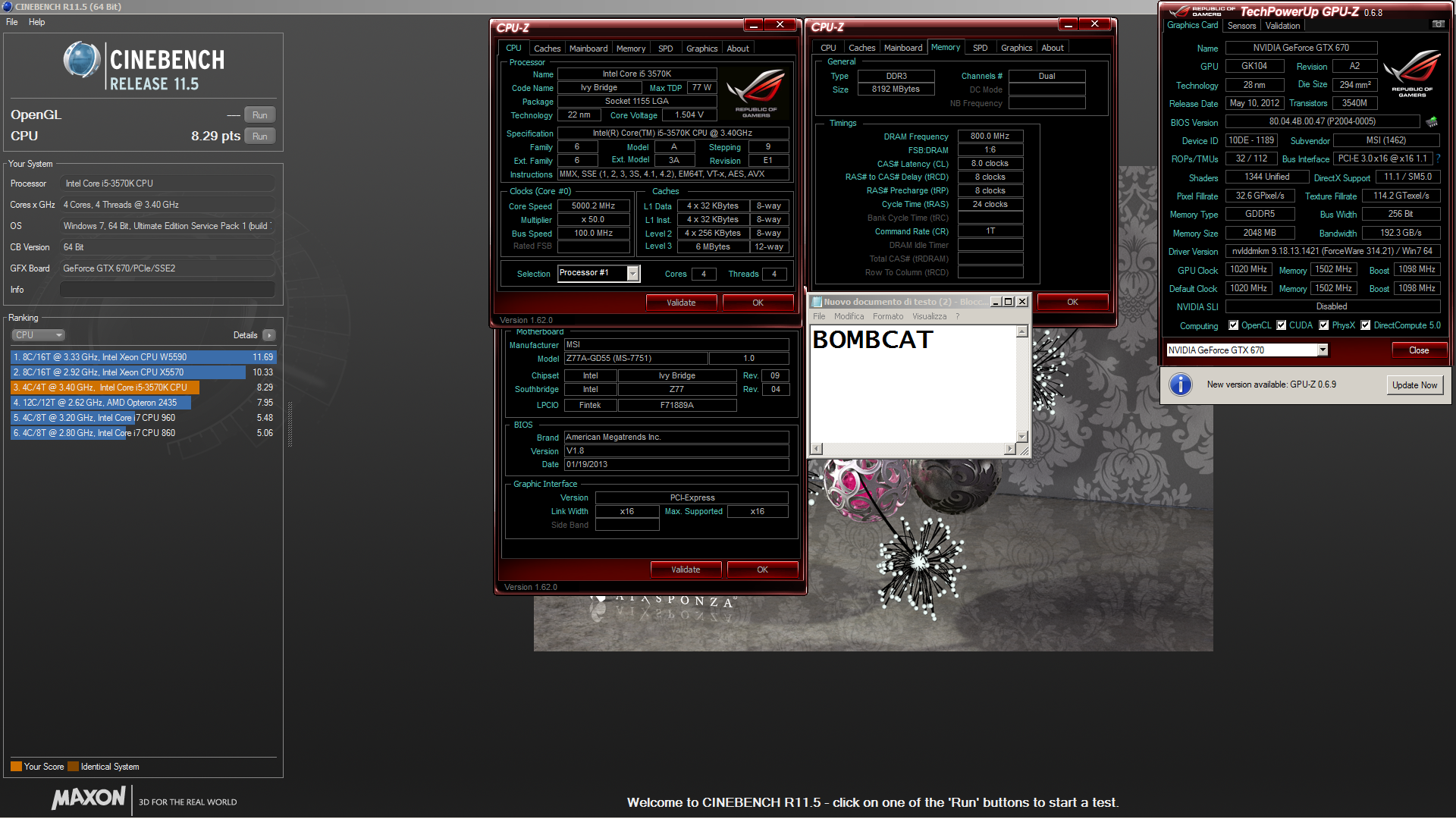Viewport: 1456px width, 819px height.
Task: Click the Notepad horizontal scrollbar left arrow
Action: (x=817, y=449)
